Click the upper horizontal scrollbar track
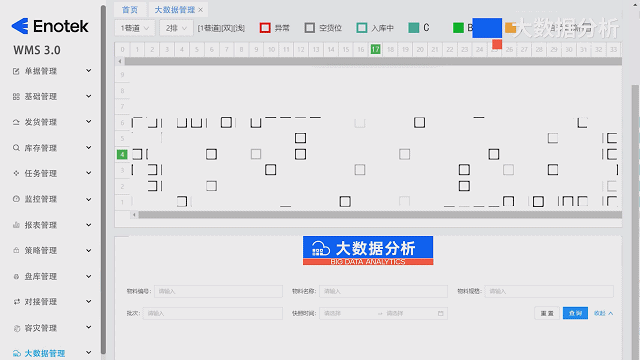640x360 pixels. pos(373,61)
